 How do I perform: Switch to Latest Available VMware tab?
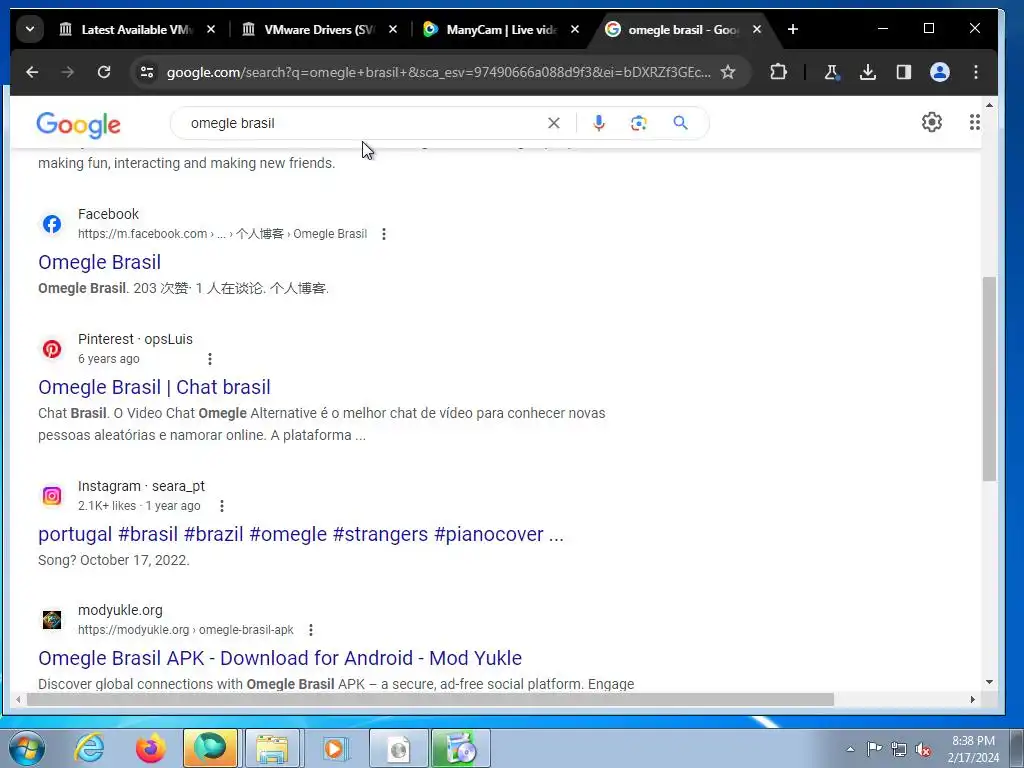click(137, 29)
